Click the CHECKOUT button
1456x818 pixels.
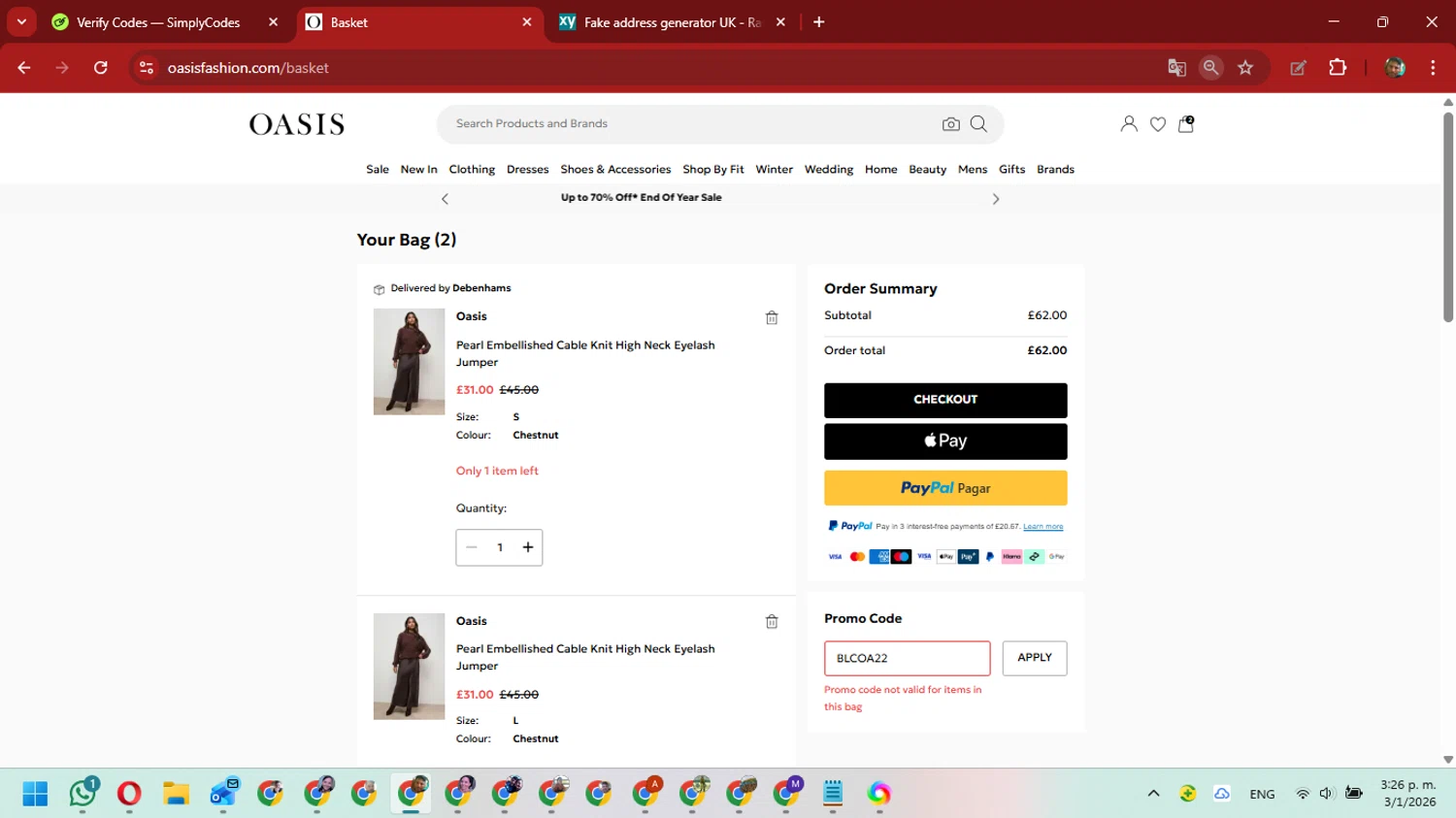pos(945,400)
